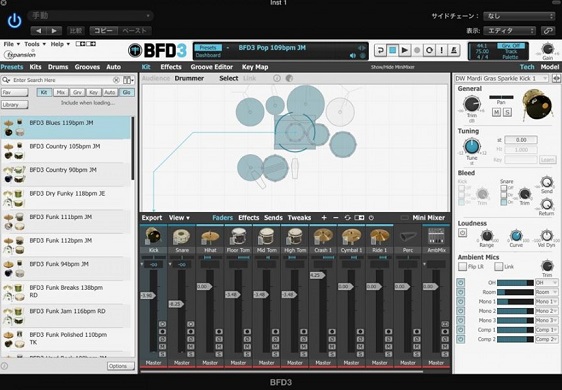Show the Mini Mixer

428,218
